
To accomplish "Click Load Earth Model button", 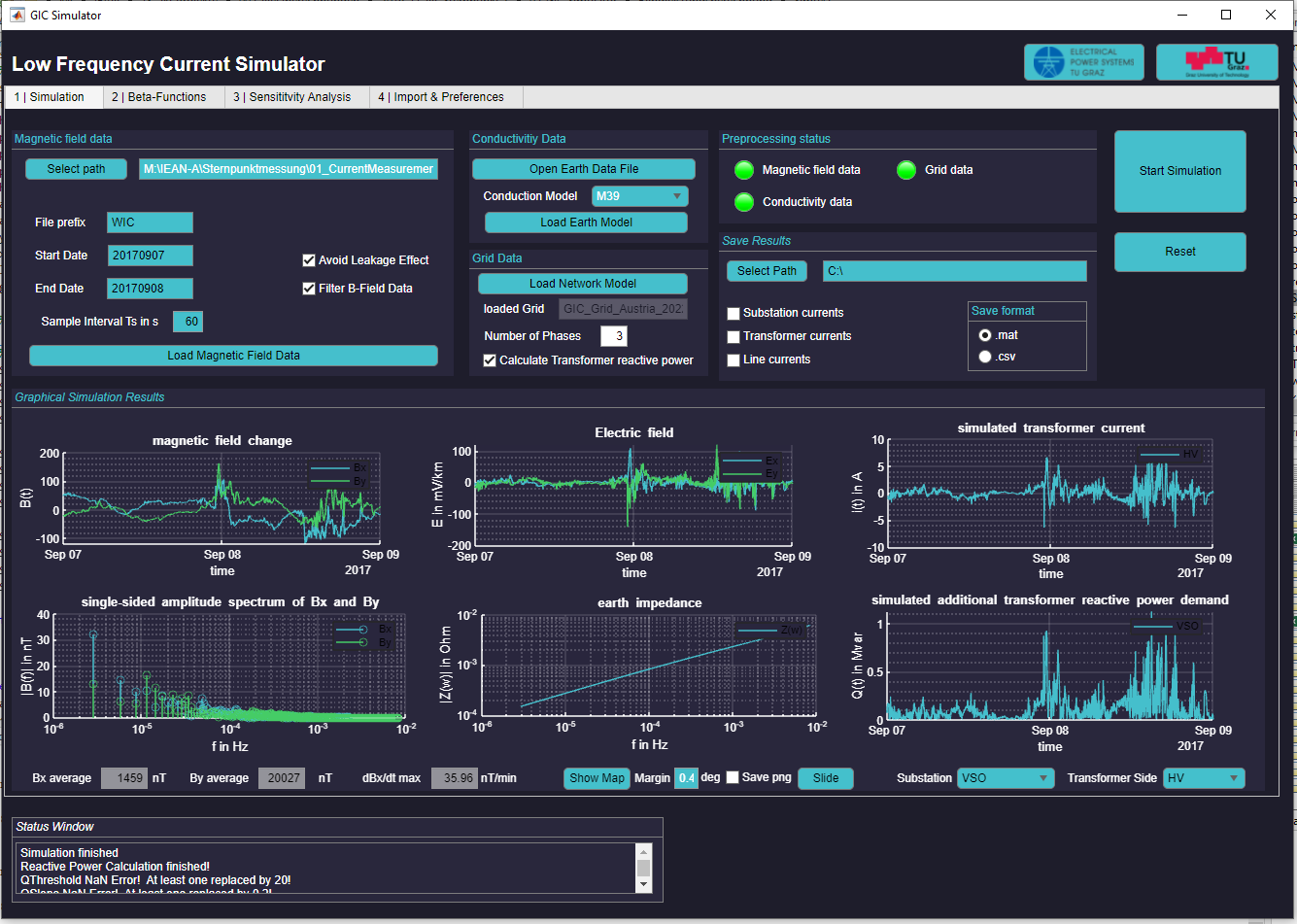I will click(x=586, y=222).
